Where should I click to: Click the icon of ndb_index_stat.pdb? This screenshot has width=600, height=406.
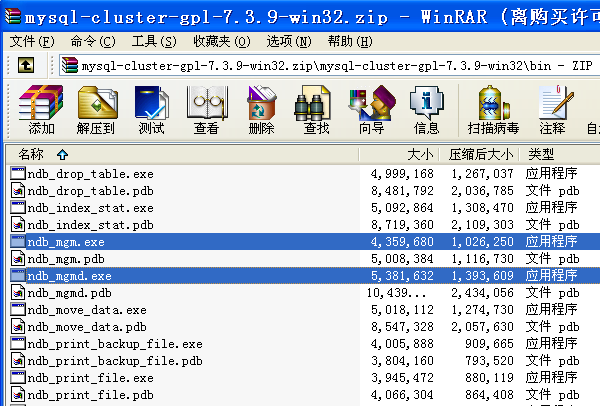tap(18, 225)
